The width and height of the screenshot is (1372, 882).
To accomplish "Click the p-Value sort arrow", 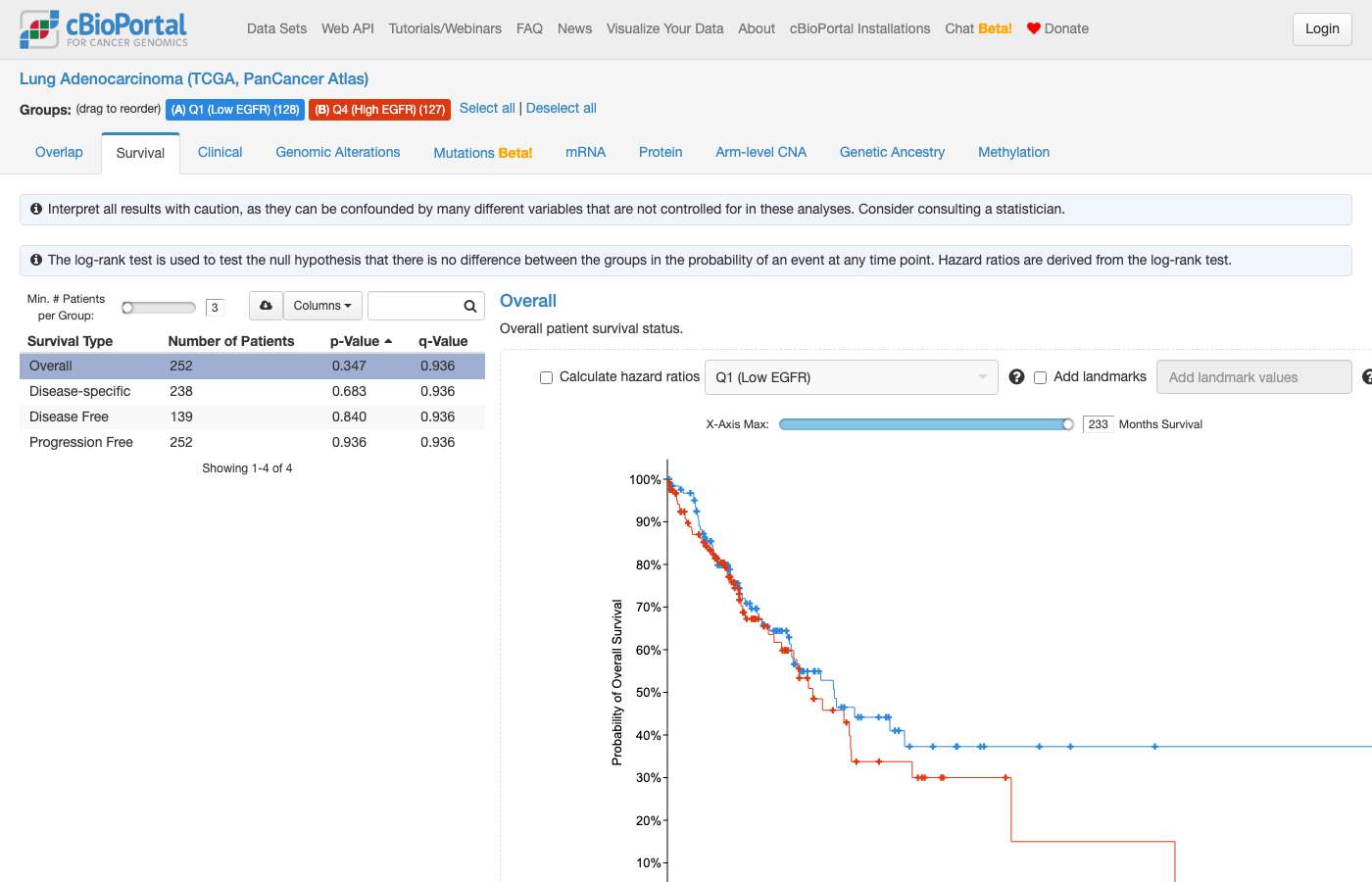I will click(x=388, y=341).
